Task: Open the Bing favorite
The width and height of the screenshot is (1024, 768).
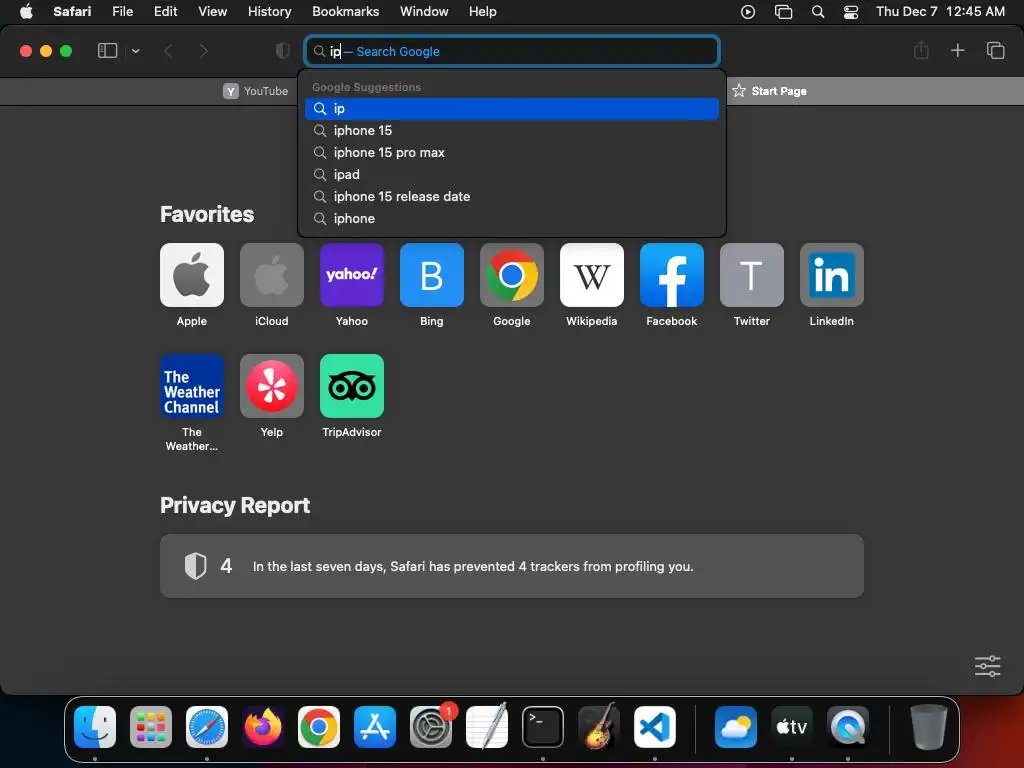Action: pos(432,275)
